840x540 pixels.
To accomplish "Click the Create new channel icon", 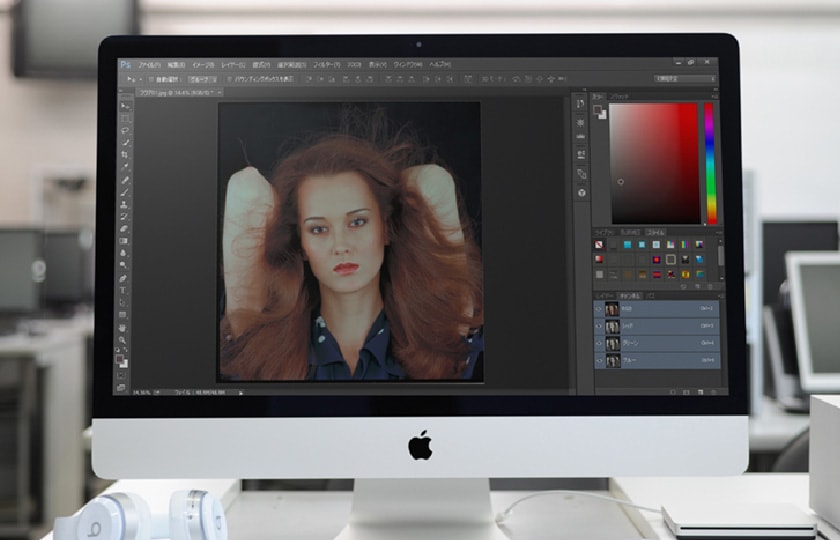I will tap(700, 392).
